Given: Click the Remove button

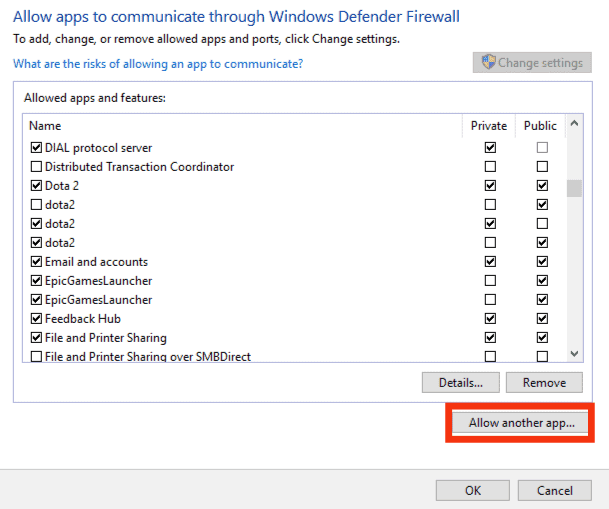Looking at the screenshot, I should click(x=544, y=382).
